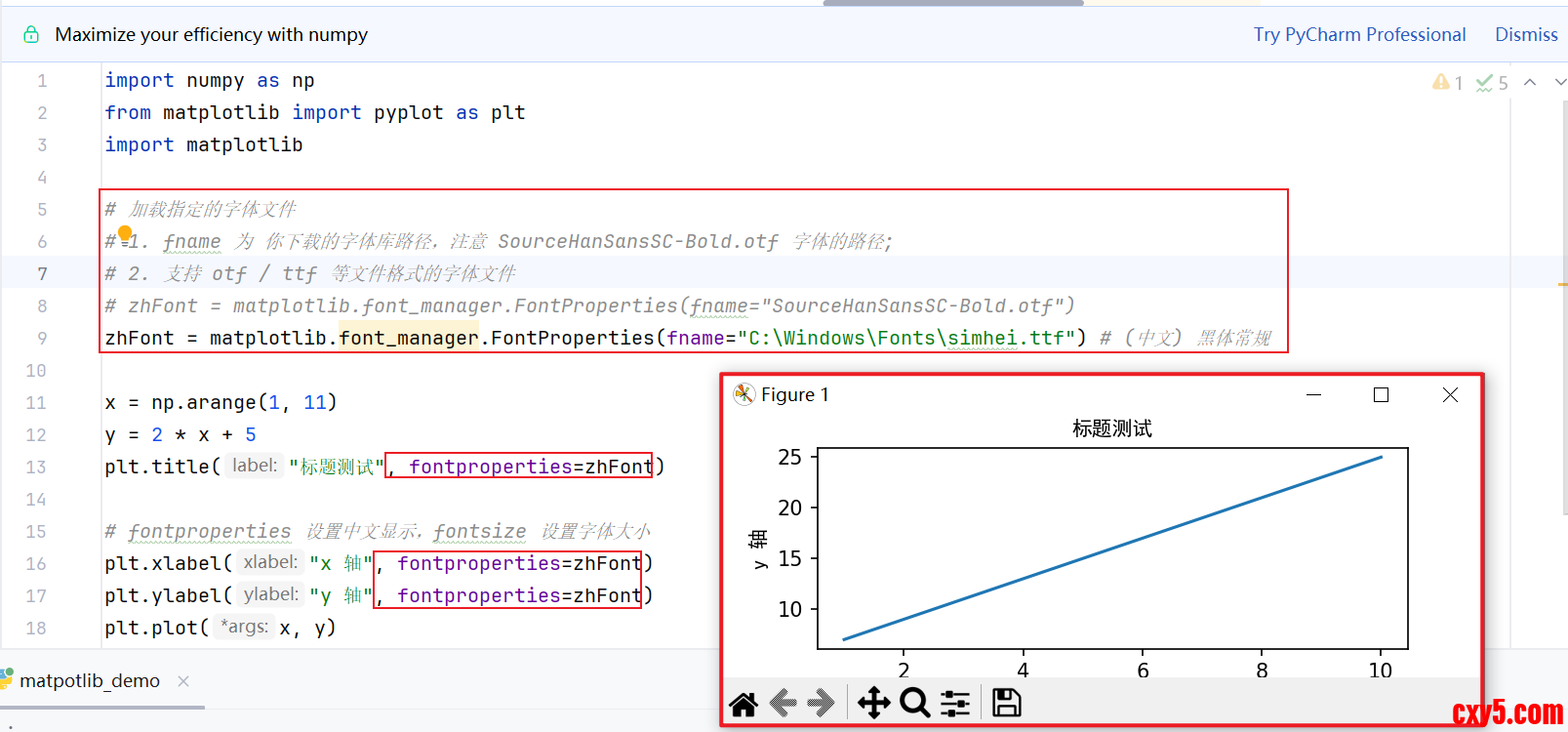Open the Try PyCharm Professional link
This screenshot has height=732, width=1568.
1359,35
